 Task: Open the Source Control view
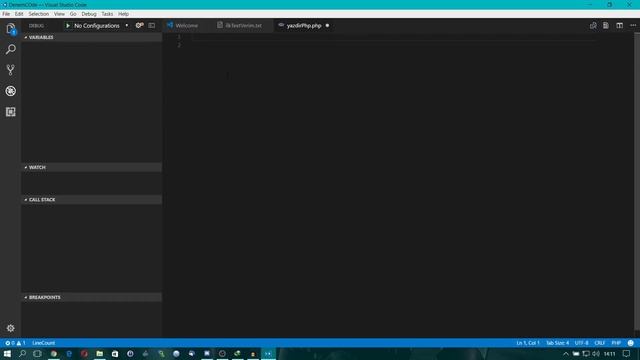coord(11,70)
